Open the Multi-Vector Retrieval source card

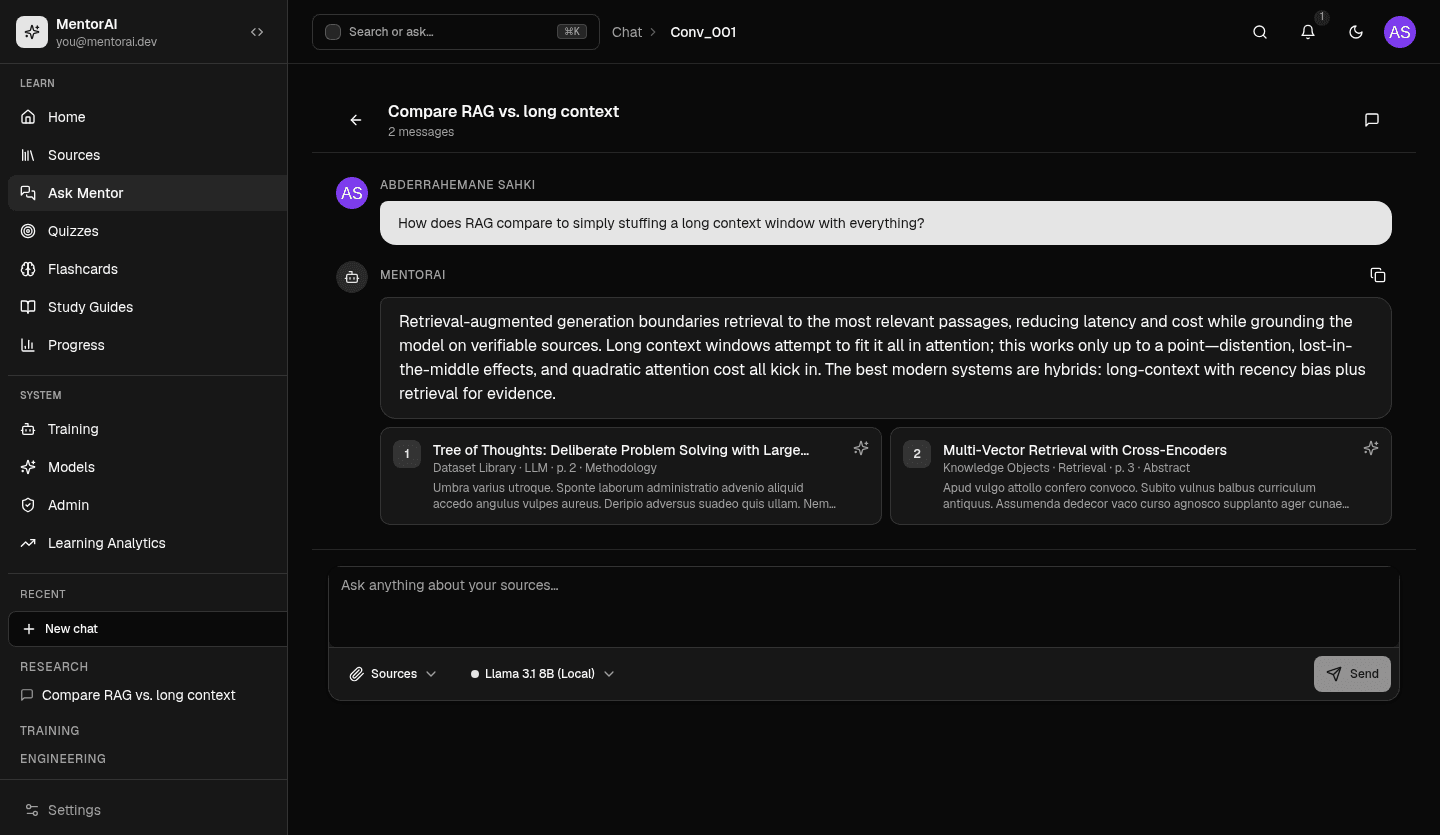point(1141,476)
